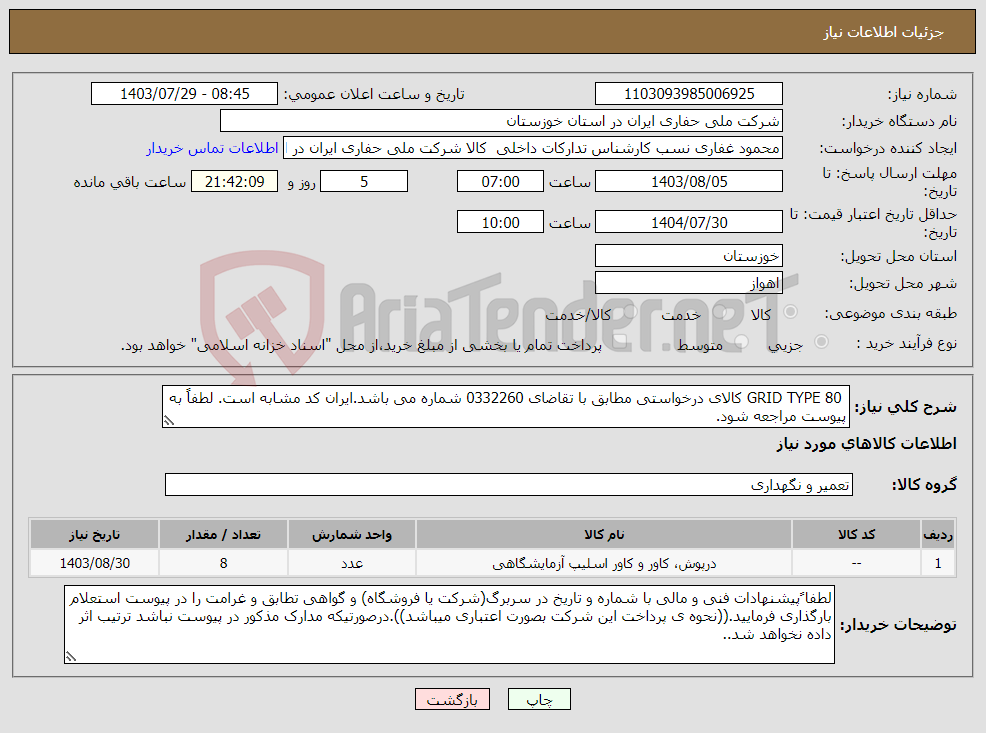The width and height of the screenshot is (986, 733).
Task: Click the general description text area GRID TYPE 80
Action: point(506,407)
